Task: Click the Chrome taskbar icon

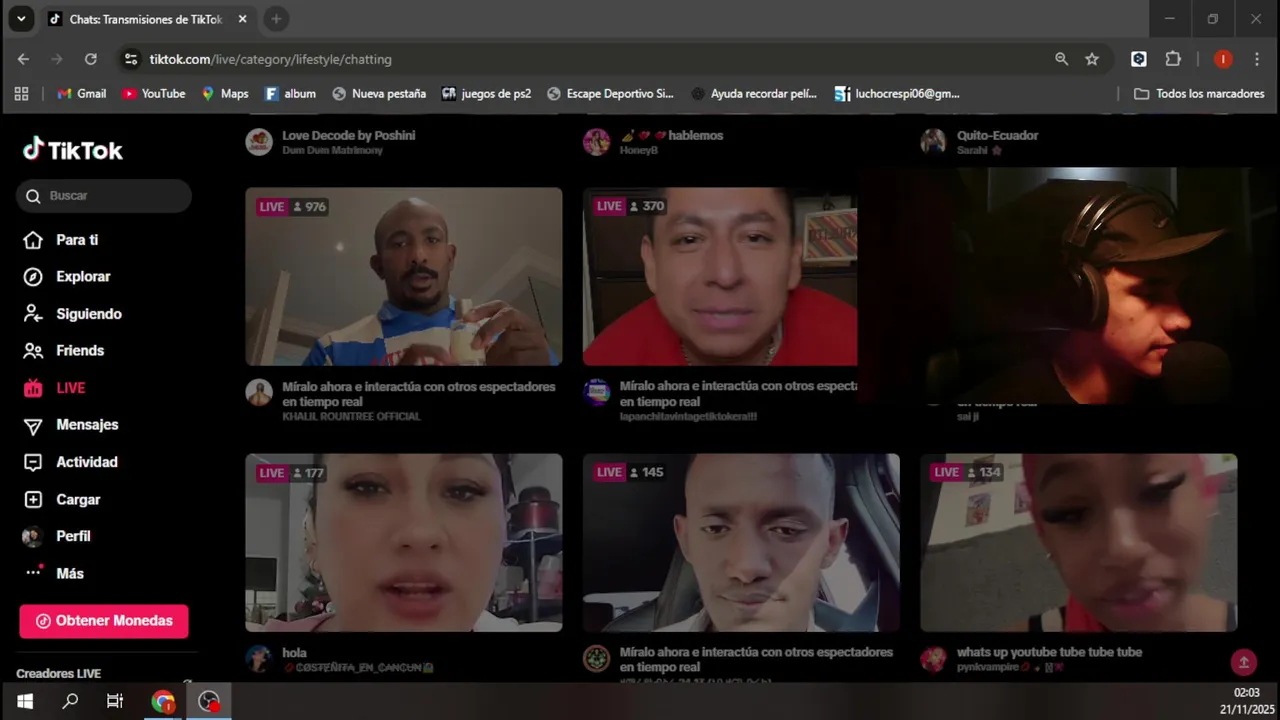Action: (163, 701)
